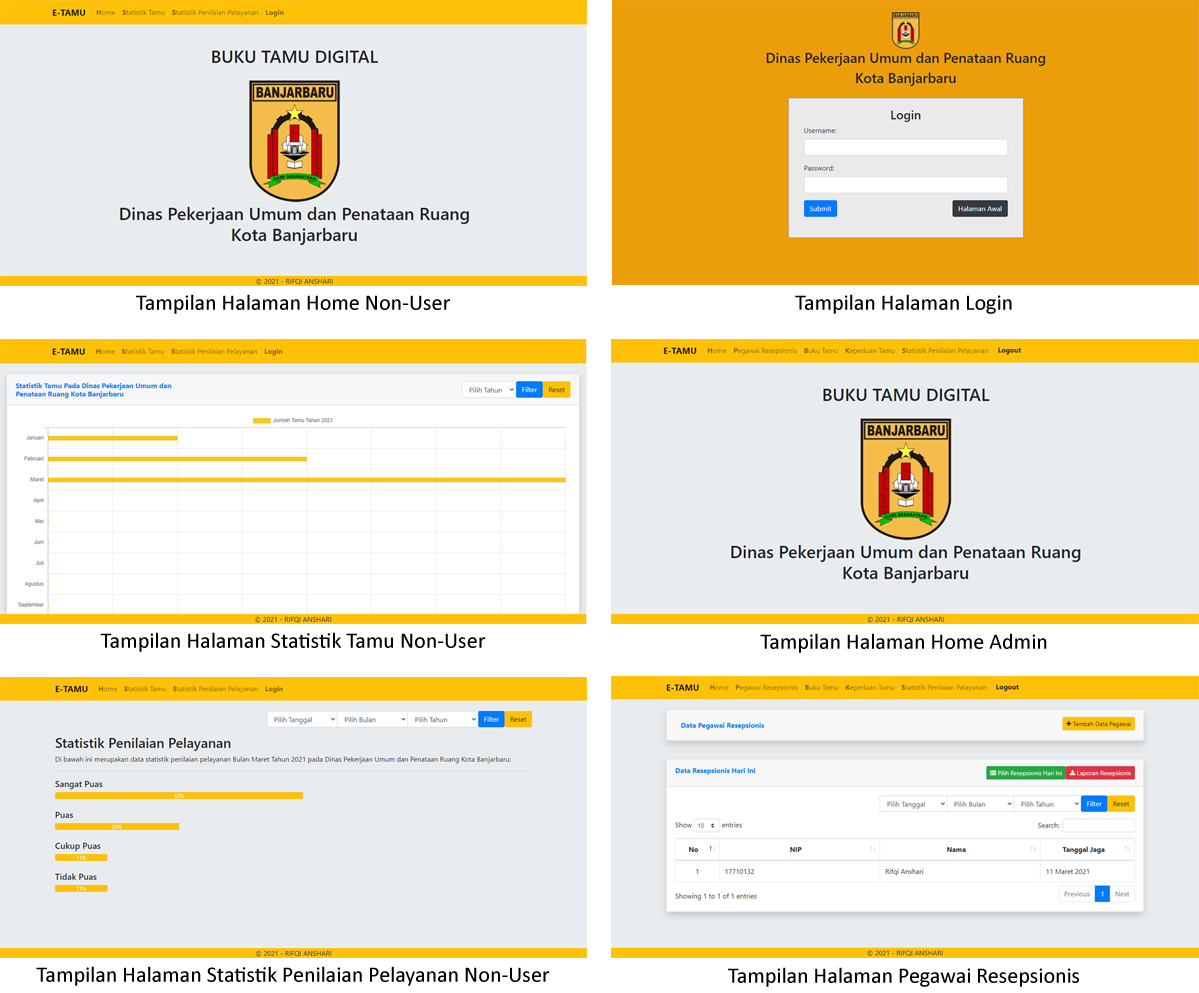Screen dimensions: 1199x993
Task: Open the Show entries count dropdown
Action: [x=707, y=826]
